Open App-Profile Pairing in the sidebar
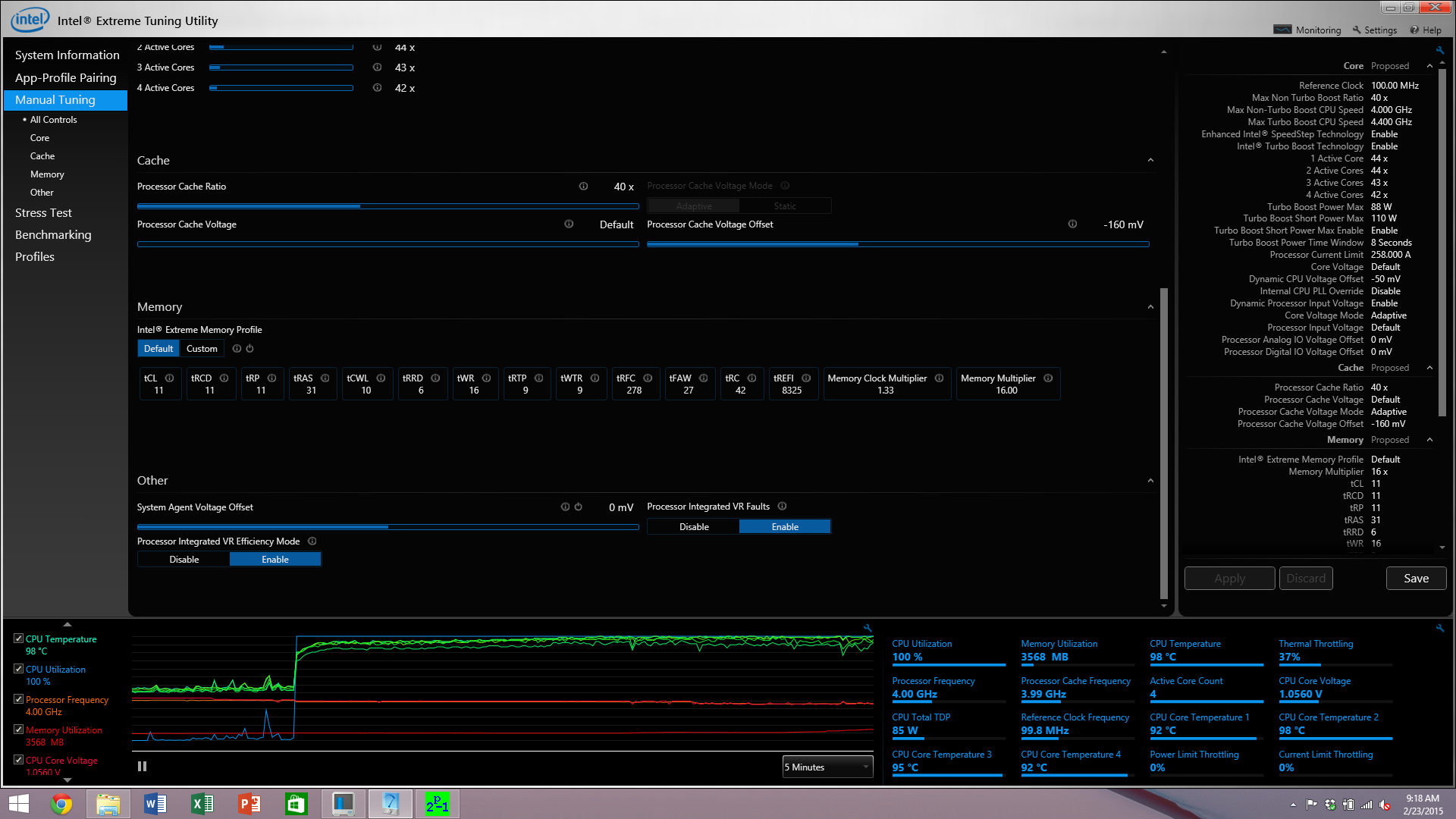 coord(65,78)
